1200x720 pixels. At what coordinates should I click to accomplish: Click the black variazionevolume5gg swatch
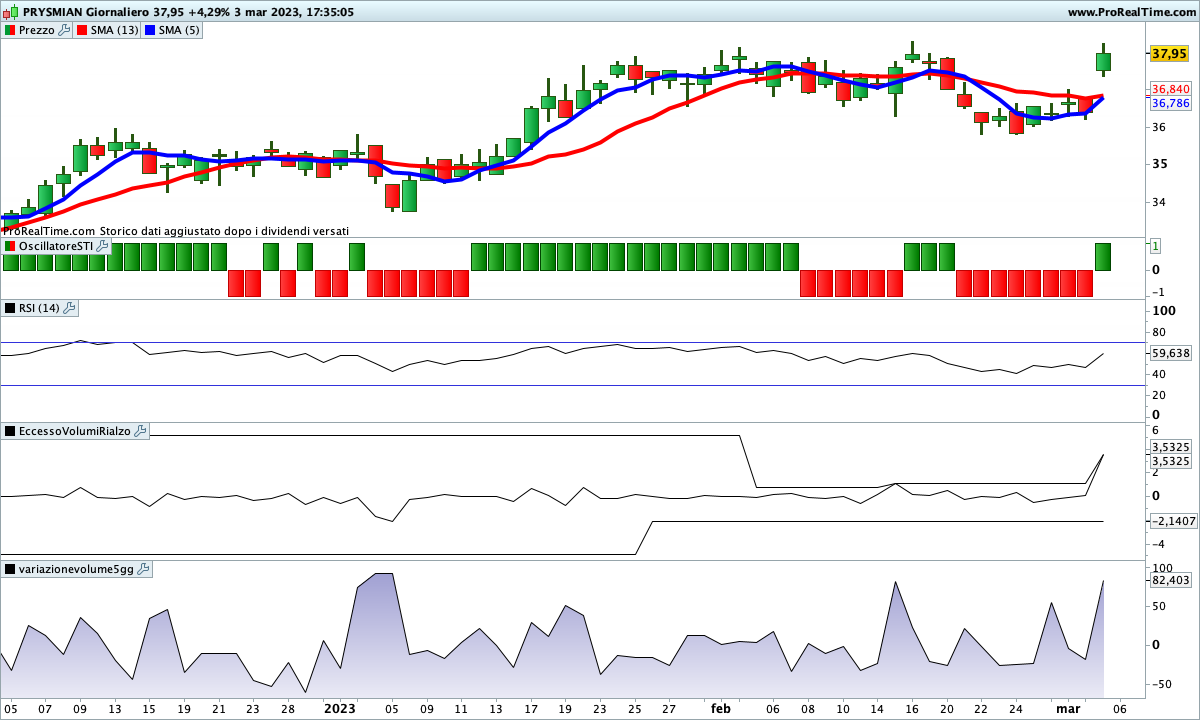coord(10,569)
